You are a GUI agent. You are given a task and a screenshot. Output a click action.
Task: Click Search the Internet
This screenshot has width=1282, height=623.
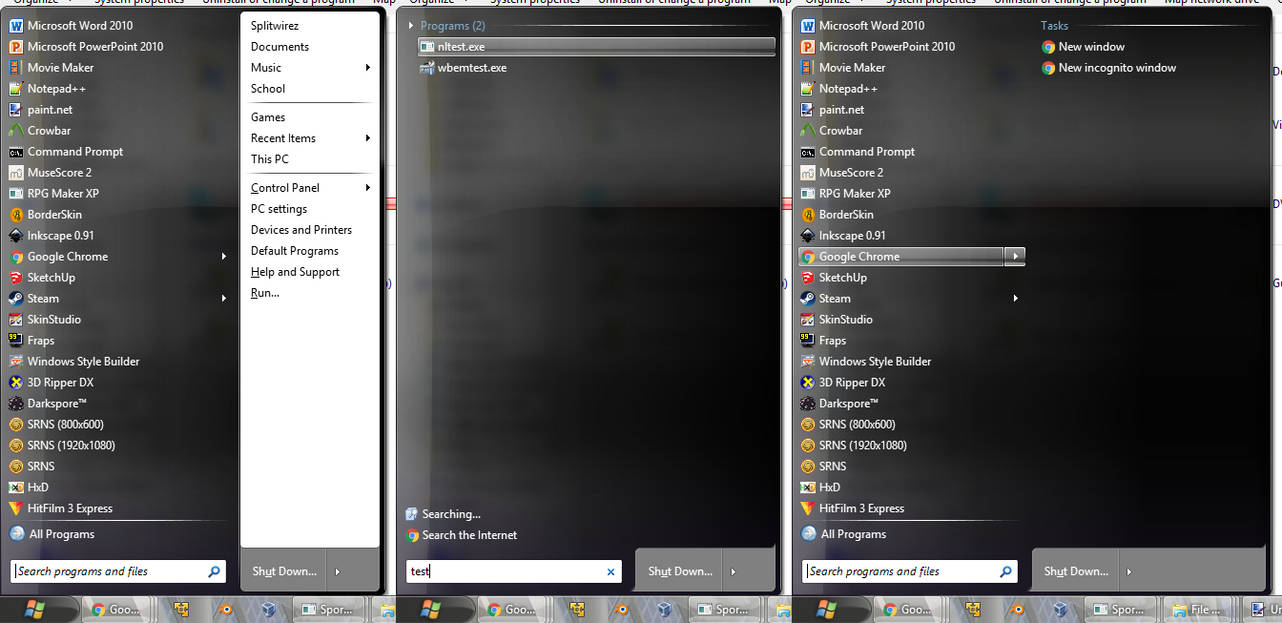(470, 535)
